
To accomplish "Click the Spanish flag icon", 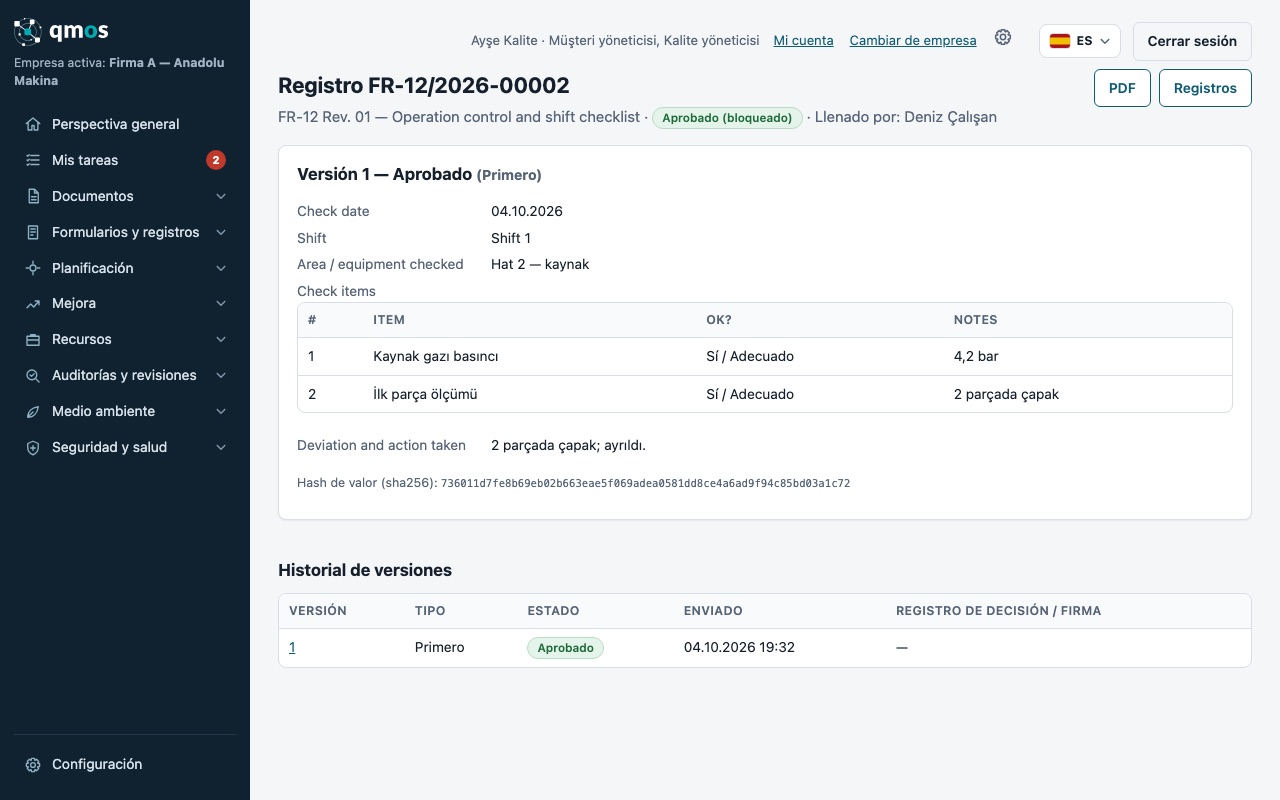I will [x=1060, y=41].
